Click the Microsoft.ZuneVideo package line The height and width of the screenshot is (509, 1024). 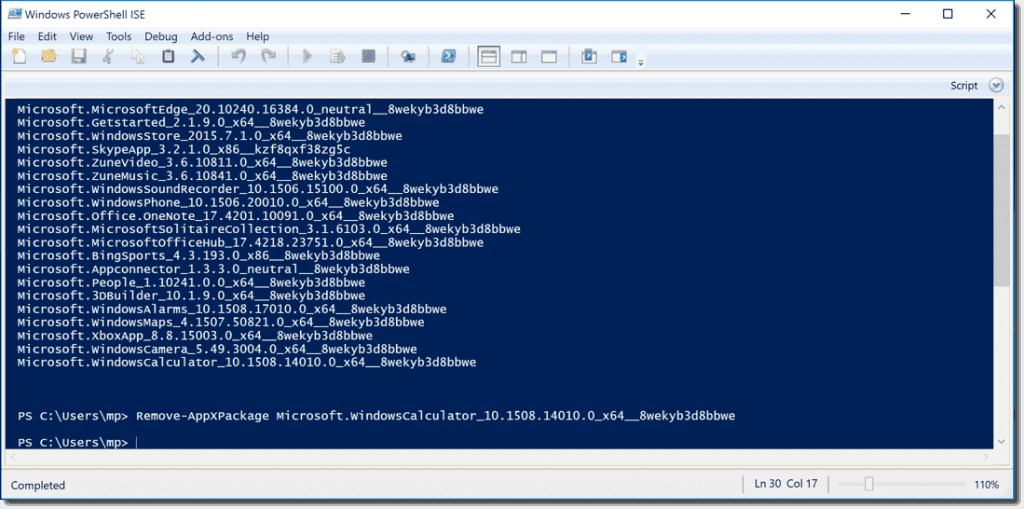[x=202, y=162]
